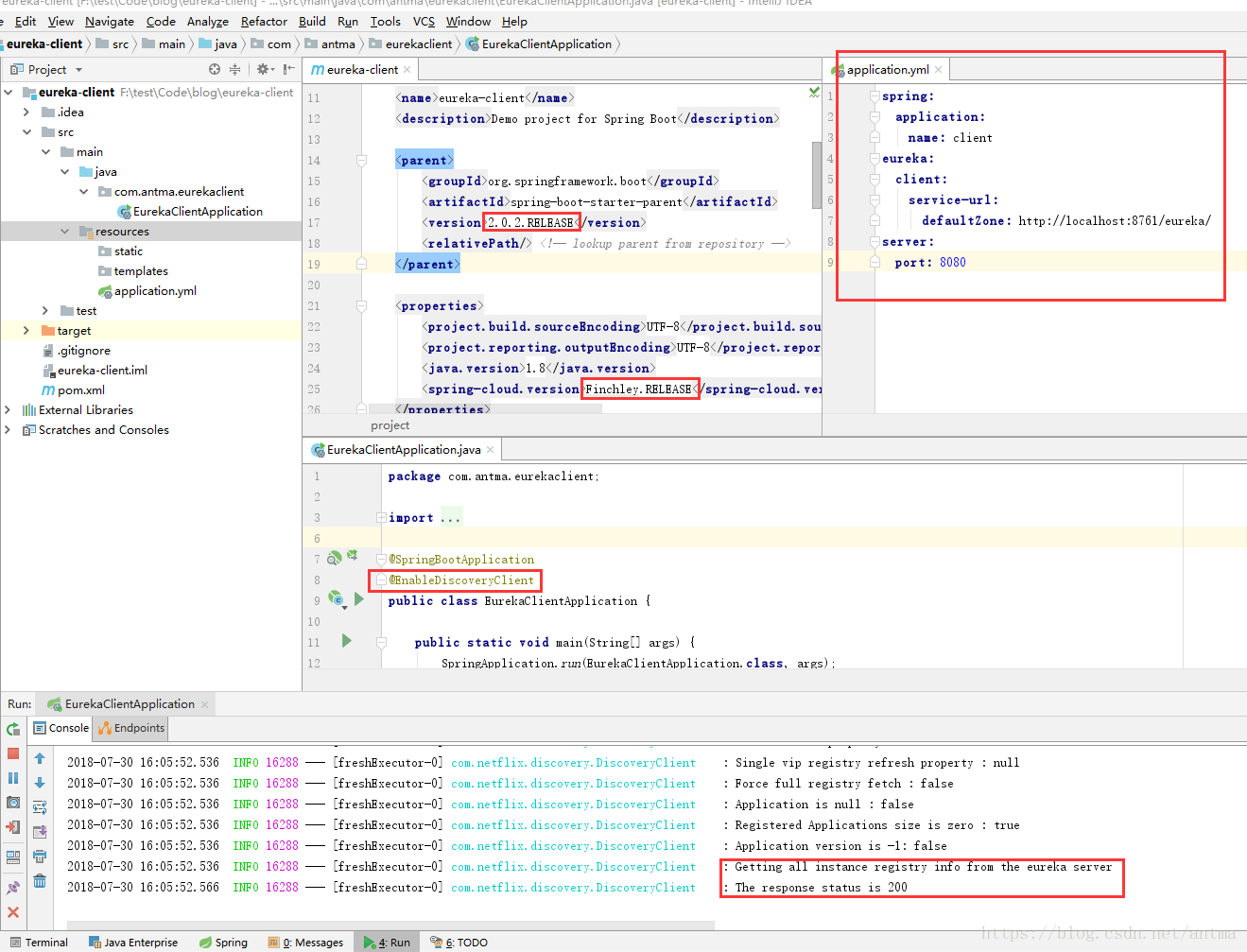Move down the console stack trace with the down arrow
This screenshot has height=952, width=1247.
tap(40, 783)
